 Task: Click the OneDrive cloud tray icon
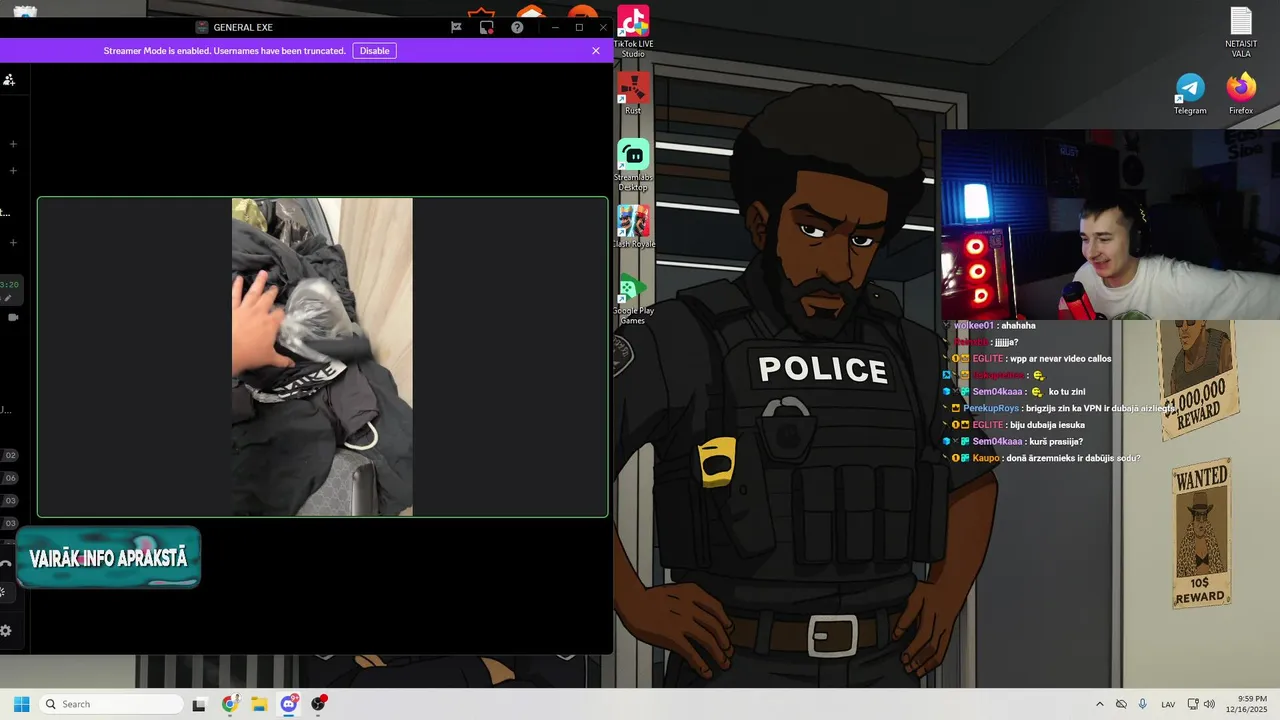tap(1121, 704)
